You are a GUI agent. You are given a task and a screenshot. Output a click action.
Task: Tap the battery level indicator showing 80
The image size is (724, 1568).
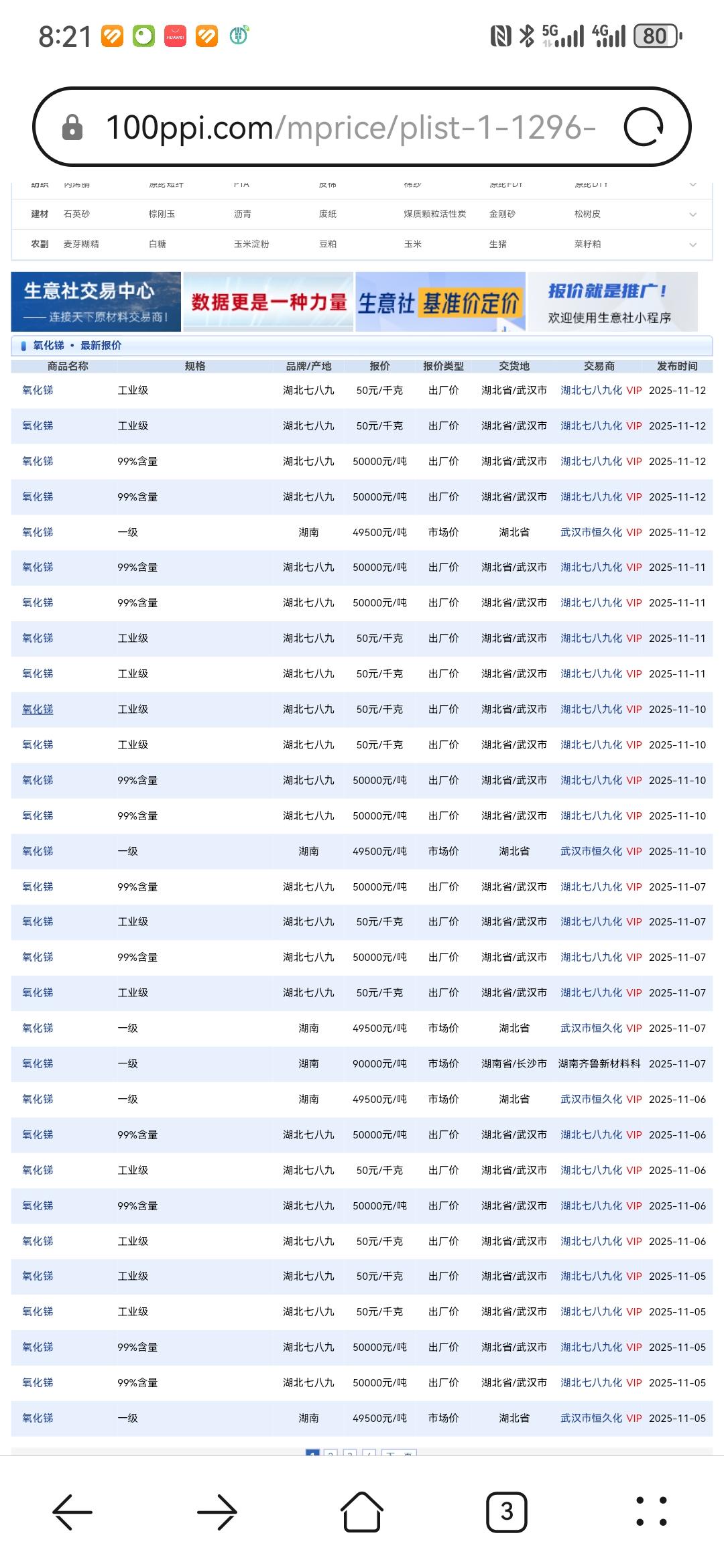coord(658,36)
